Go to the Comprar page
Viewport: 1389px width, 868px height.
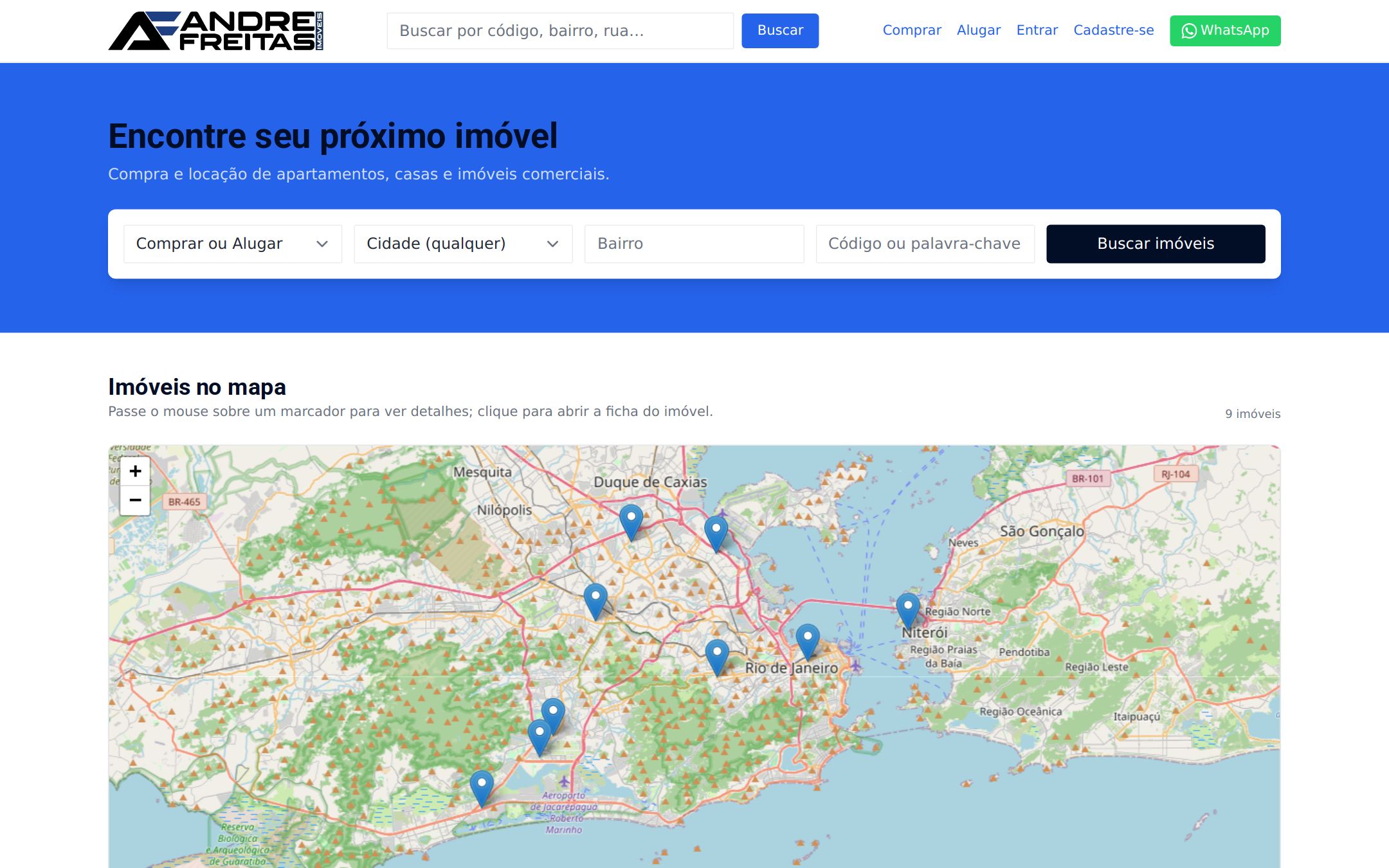(911, 30)
